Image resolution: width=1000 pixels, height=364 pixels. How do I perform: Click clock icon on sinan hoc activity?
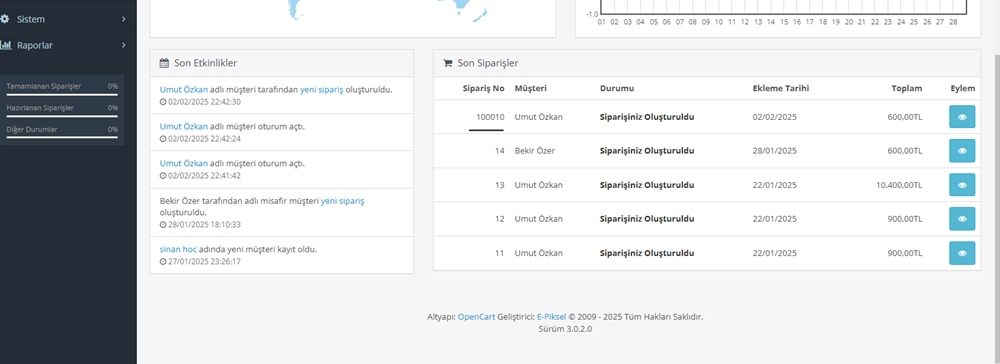[x=163, y=261]
